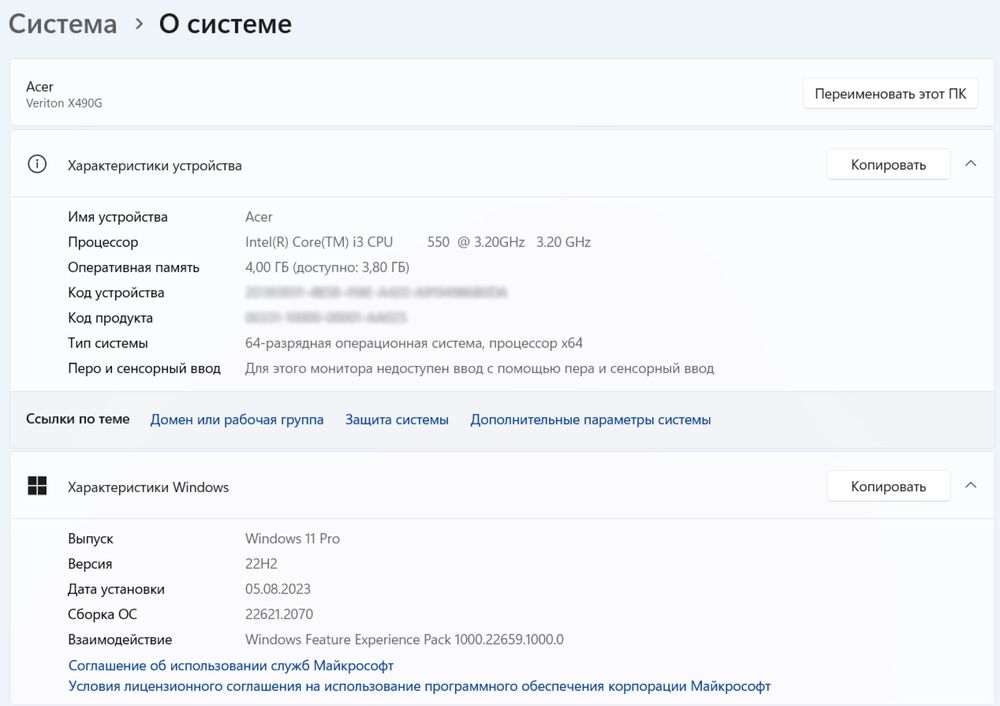Click the breadcrumb arrow separator
1000x706 pixels.
(x=138, y=24)
